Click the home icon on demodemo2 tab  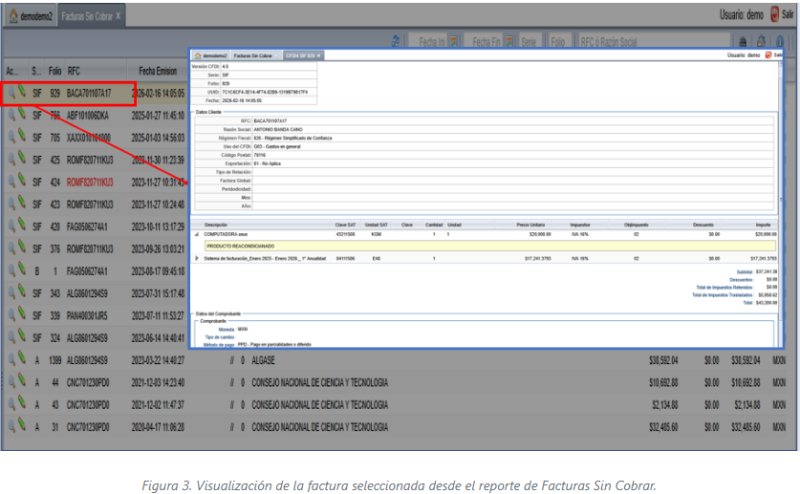(x=13, y=16)
